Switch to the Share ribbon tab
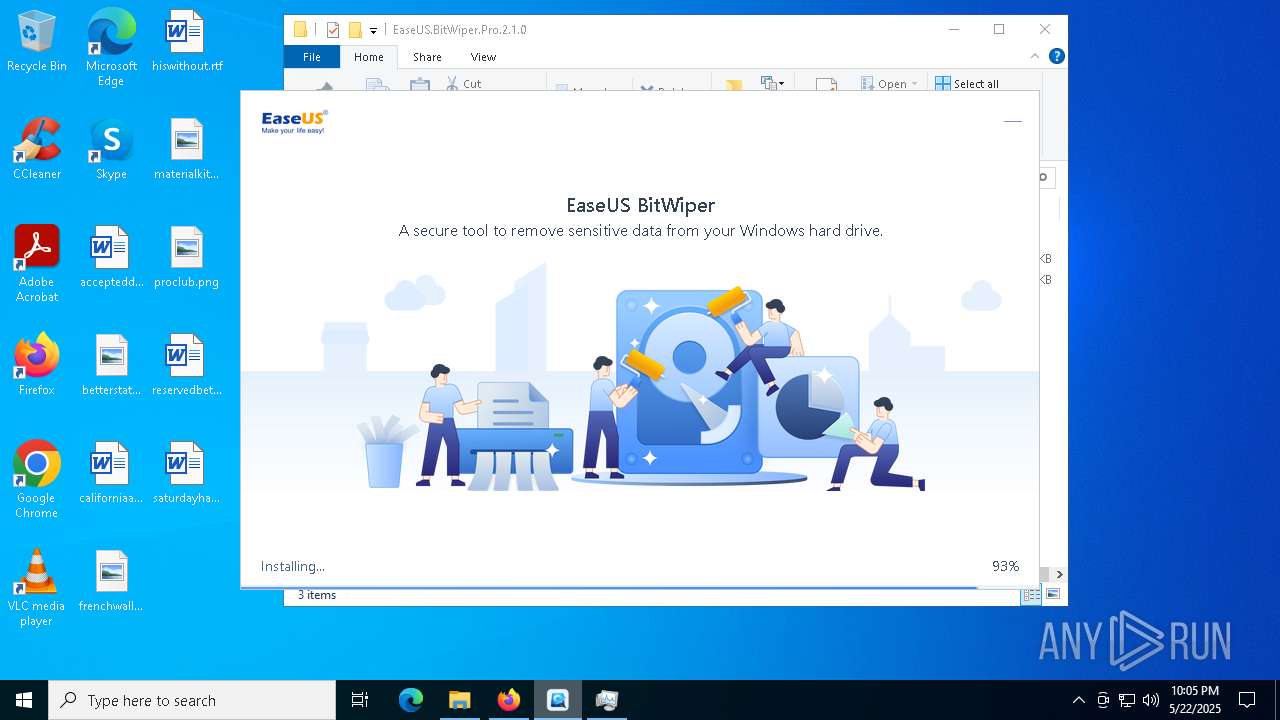1280x720 pixels. point(427,57)
